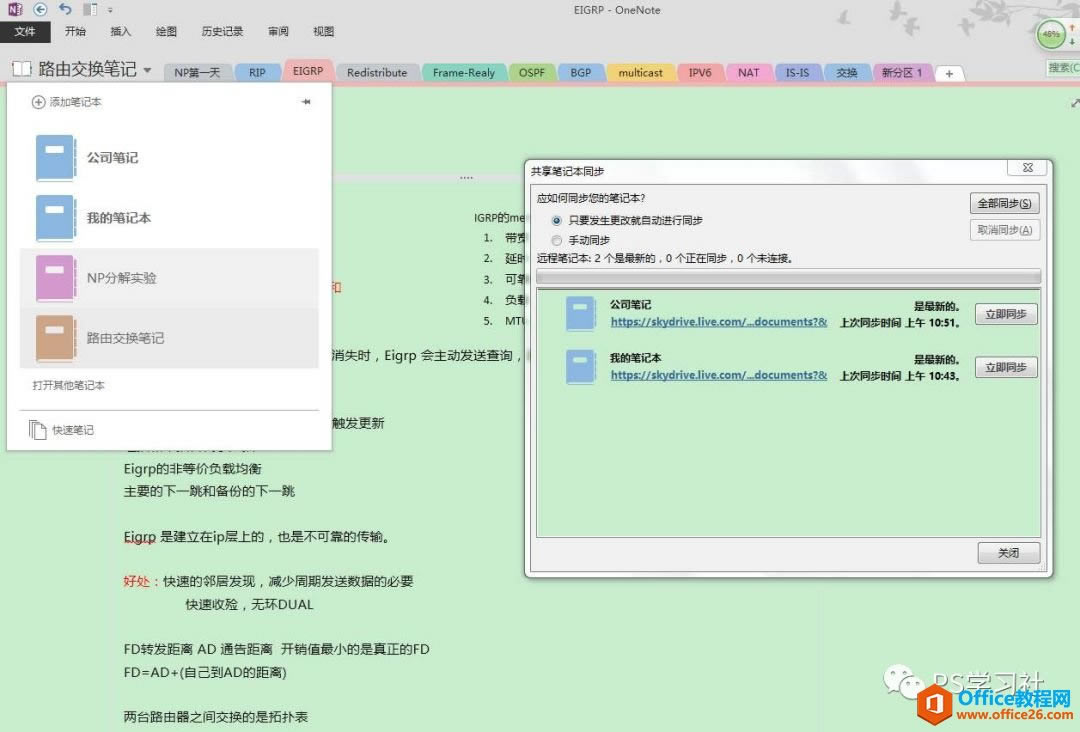Click the back navigation arrow icon
Image resolution: width=1080 pixels, height=732 pixels.
[39, 9]
